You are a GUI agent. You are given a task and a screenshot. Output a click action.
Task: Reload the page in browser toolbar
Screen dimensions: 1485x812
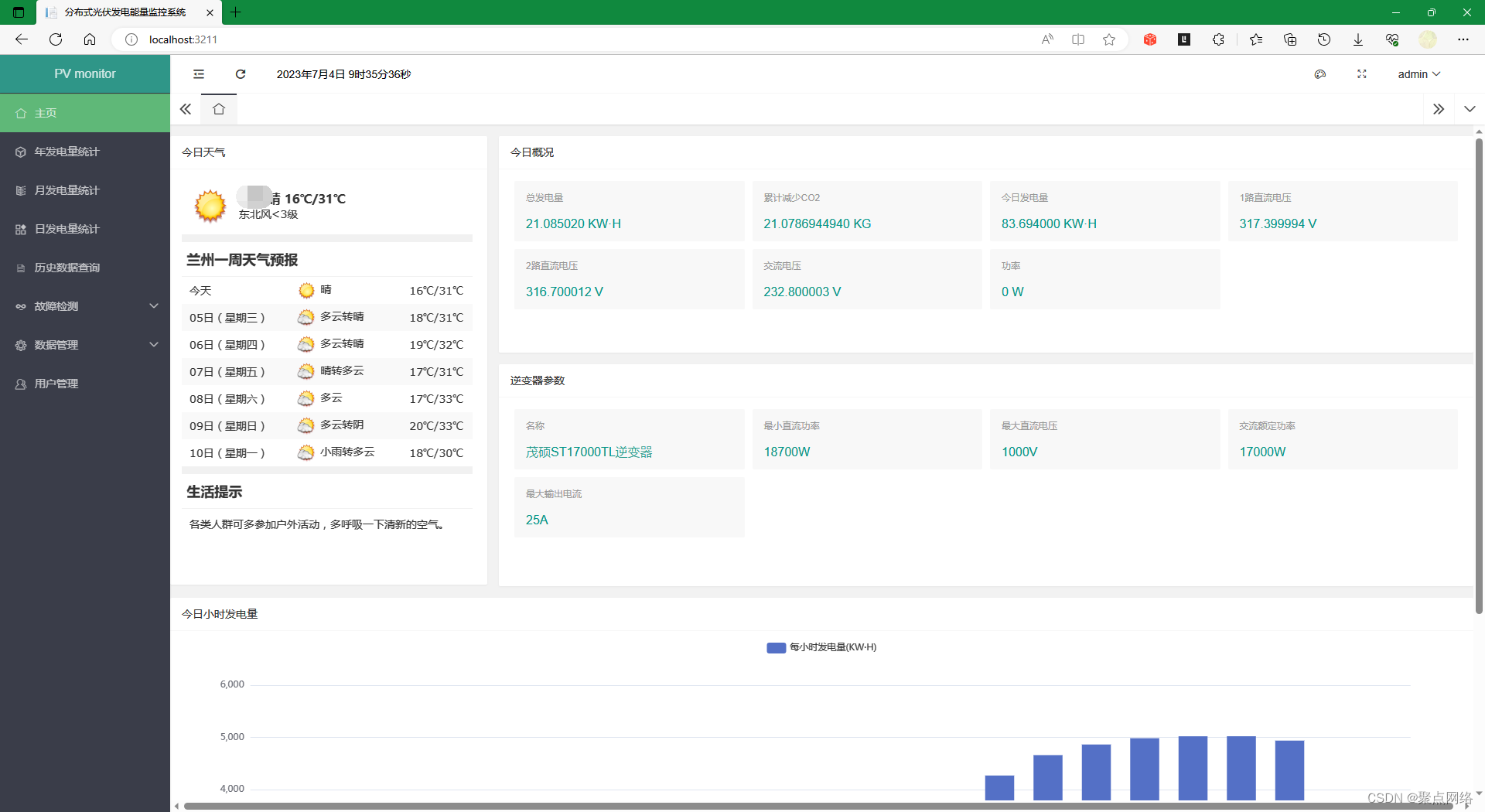click(x=56, y=39)
